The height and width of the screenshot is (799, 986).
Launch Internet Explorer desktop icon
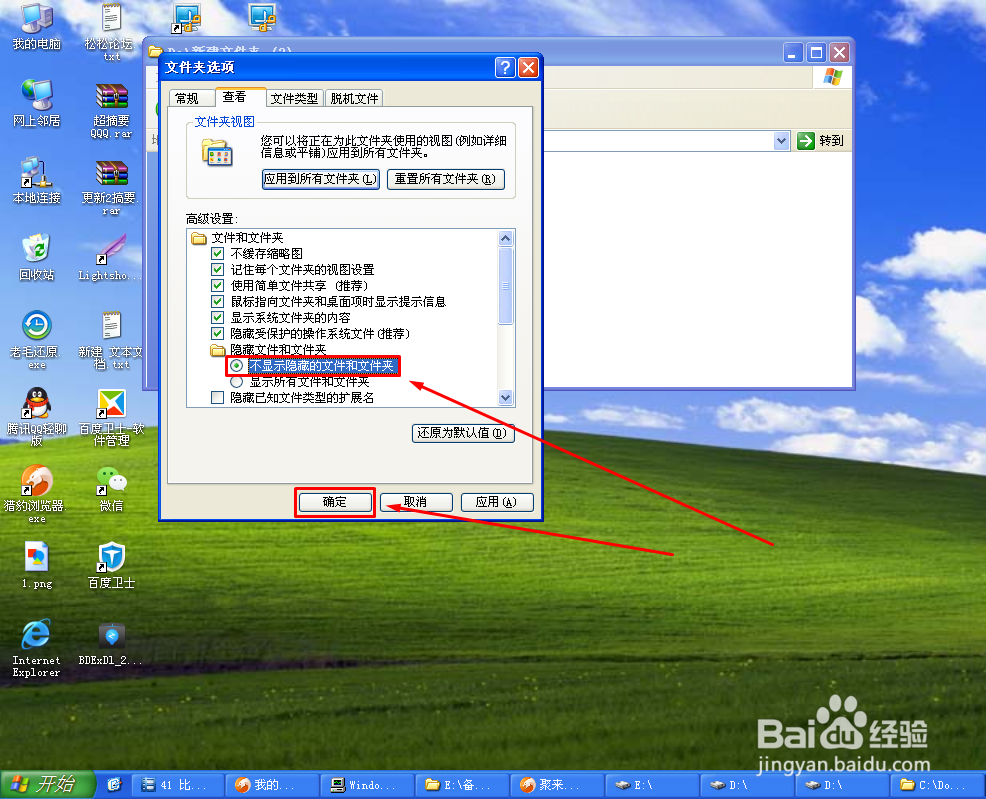click(x=36, y=648)
